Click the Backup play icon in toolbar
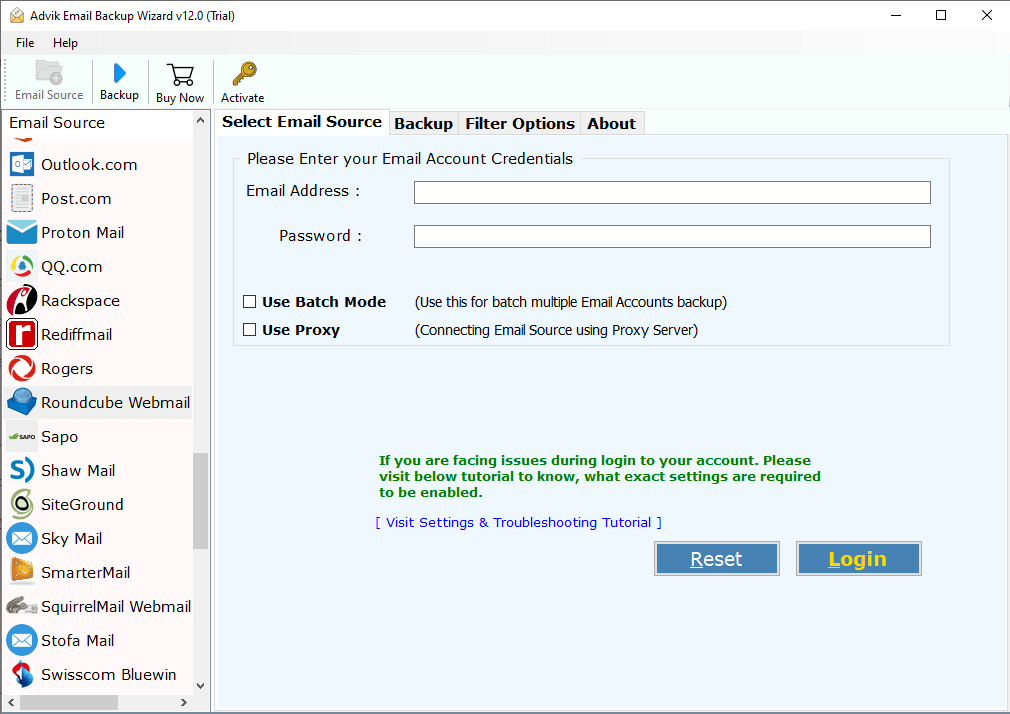The image size is (1010, 714). pos(119,73)
